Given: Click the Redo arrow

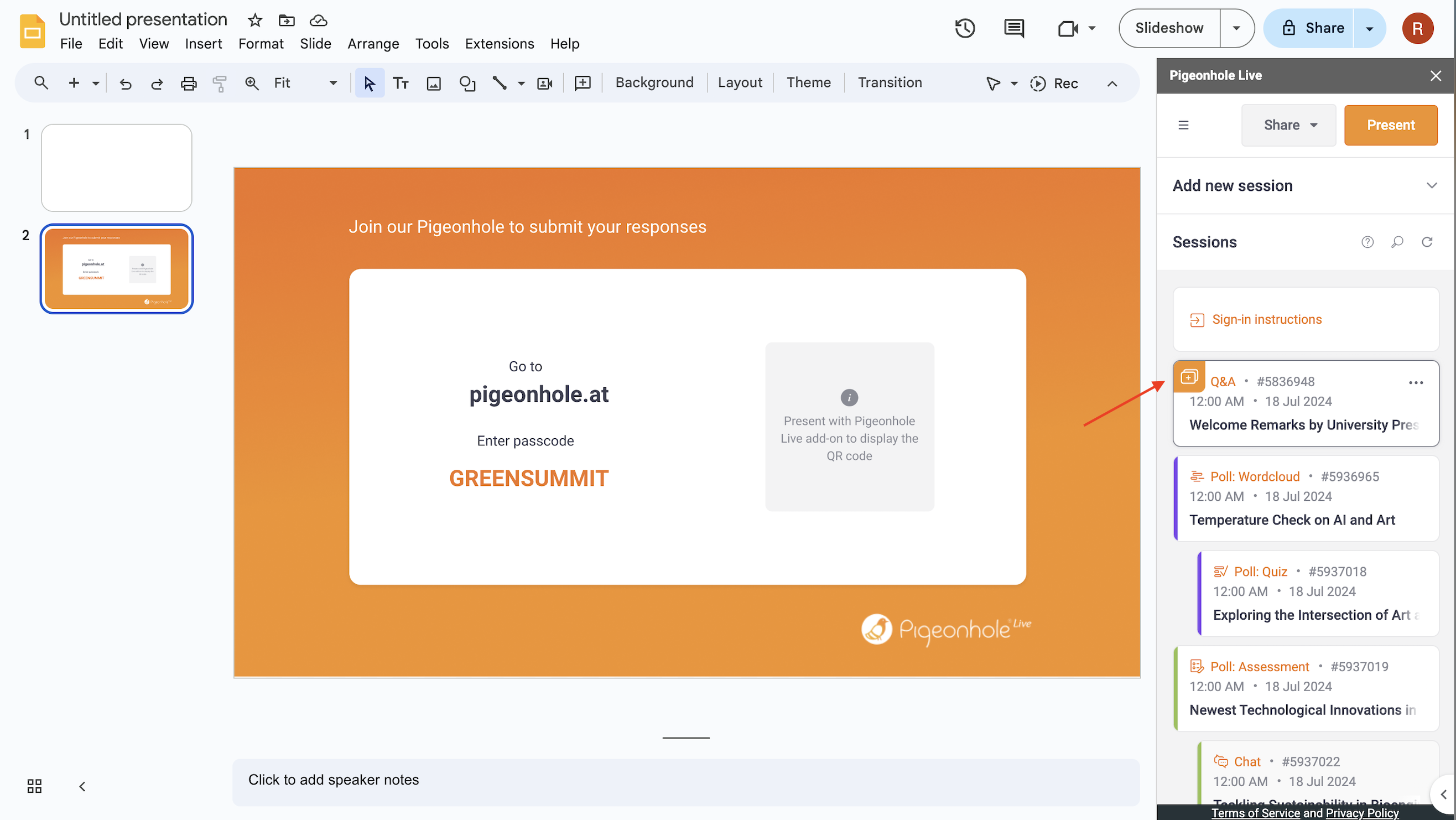Looking at the screenshot, I should point(157,84).
